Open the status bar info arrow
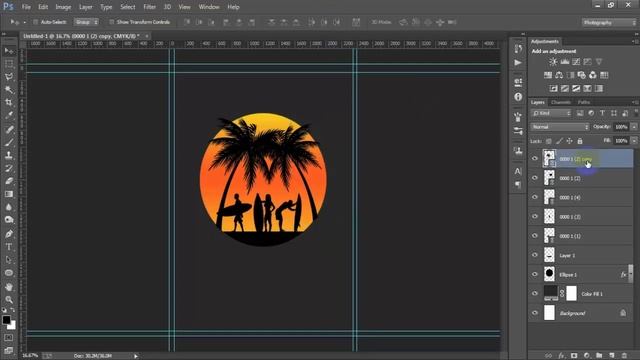 [136, 356]
